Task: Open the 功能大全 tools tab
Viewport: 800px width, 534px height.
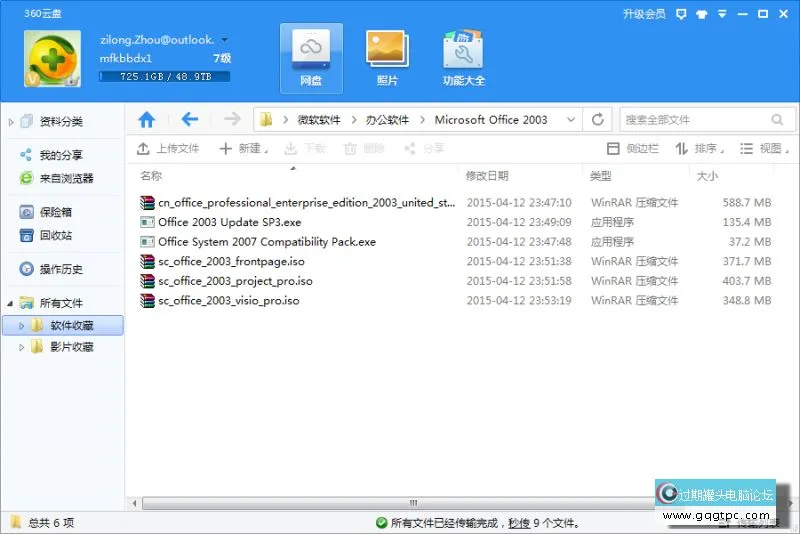Action: [463, 58]
